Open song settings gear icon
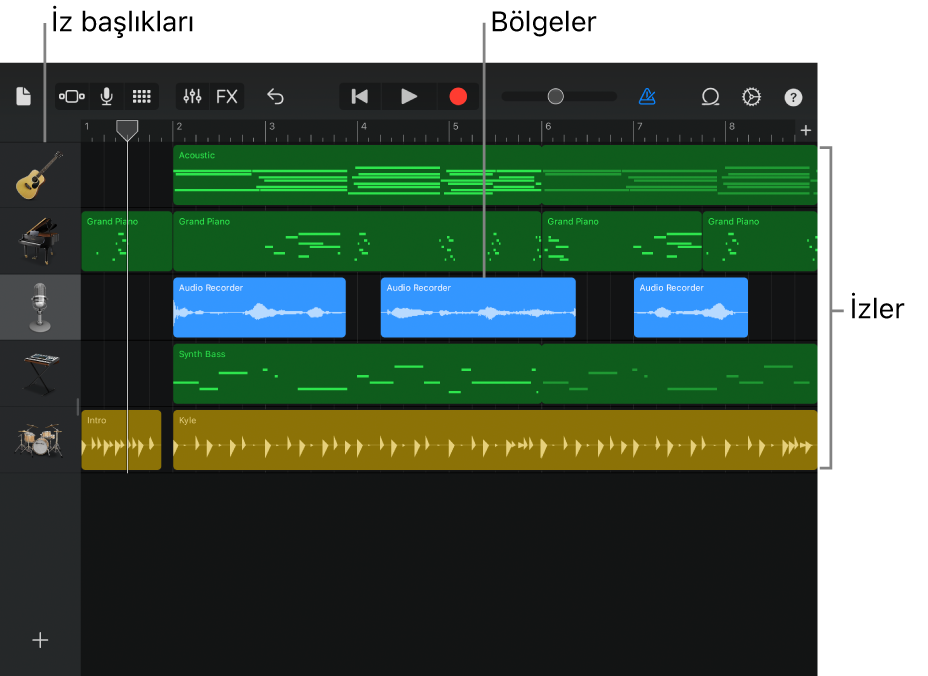 point(751,96)
